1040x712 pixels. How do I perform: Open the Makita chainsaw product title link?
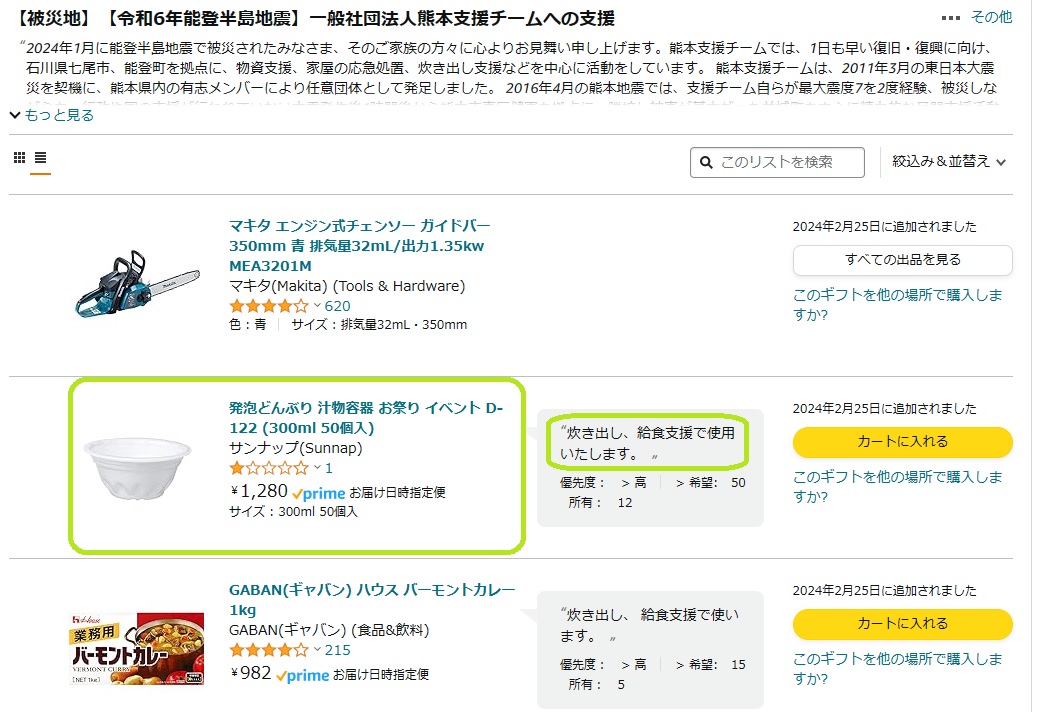pyautogui.click(x=359, y=246)
